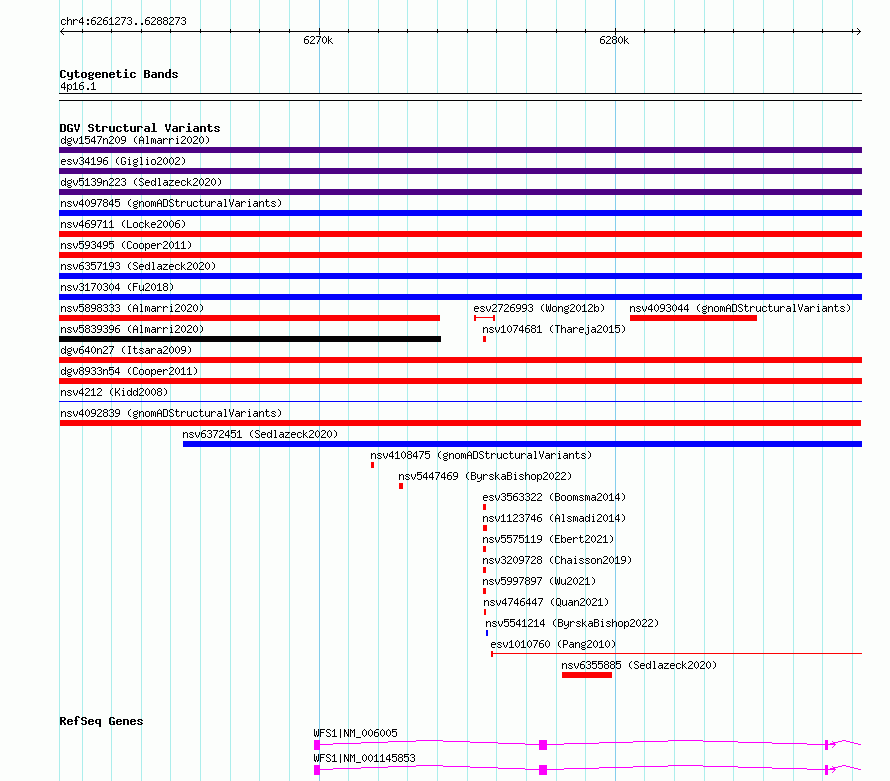Select esv1010760 (Pang2010) label

[x=553, y=644]
